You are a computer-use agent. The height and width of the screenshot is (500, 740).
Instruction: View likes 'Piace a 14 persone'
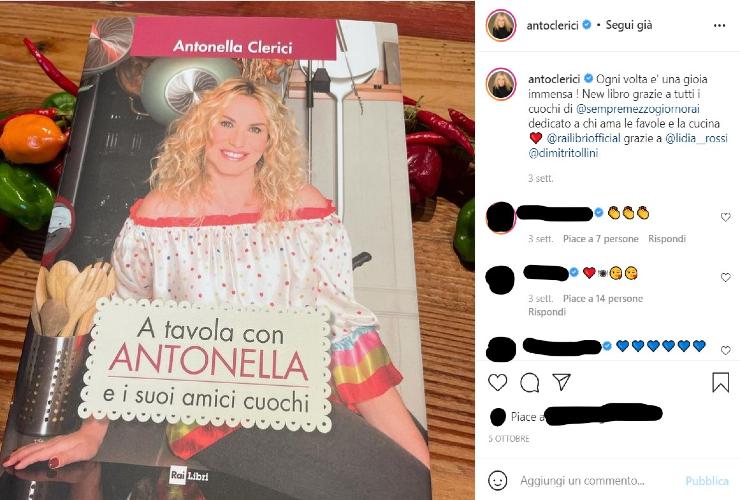click(603, 298)
